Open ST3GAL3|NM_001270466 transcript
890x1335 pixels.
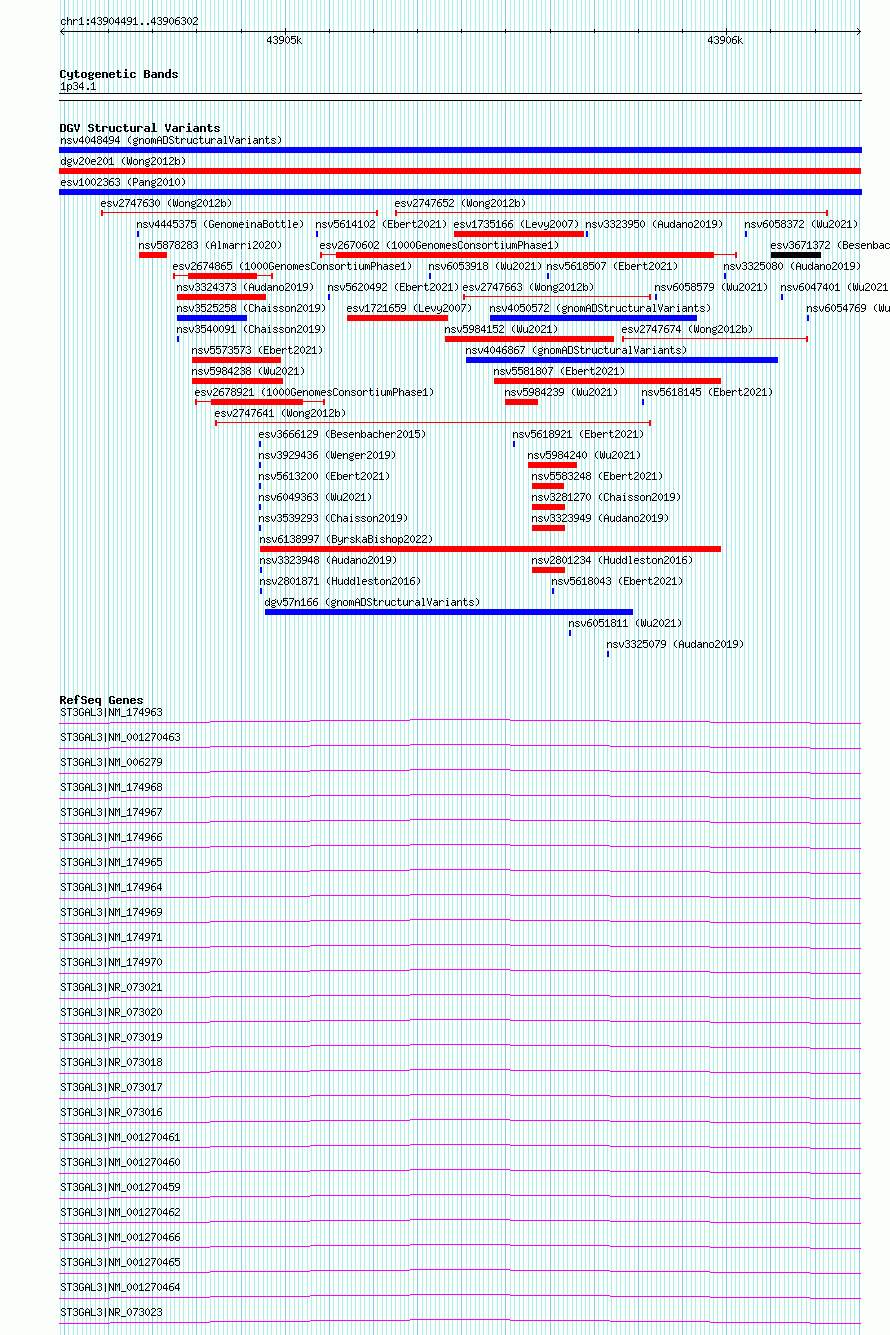click(120, 1237)
